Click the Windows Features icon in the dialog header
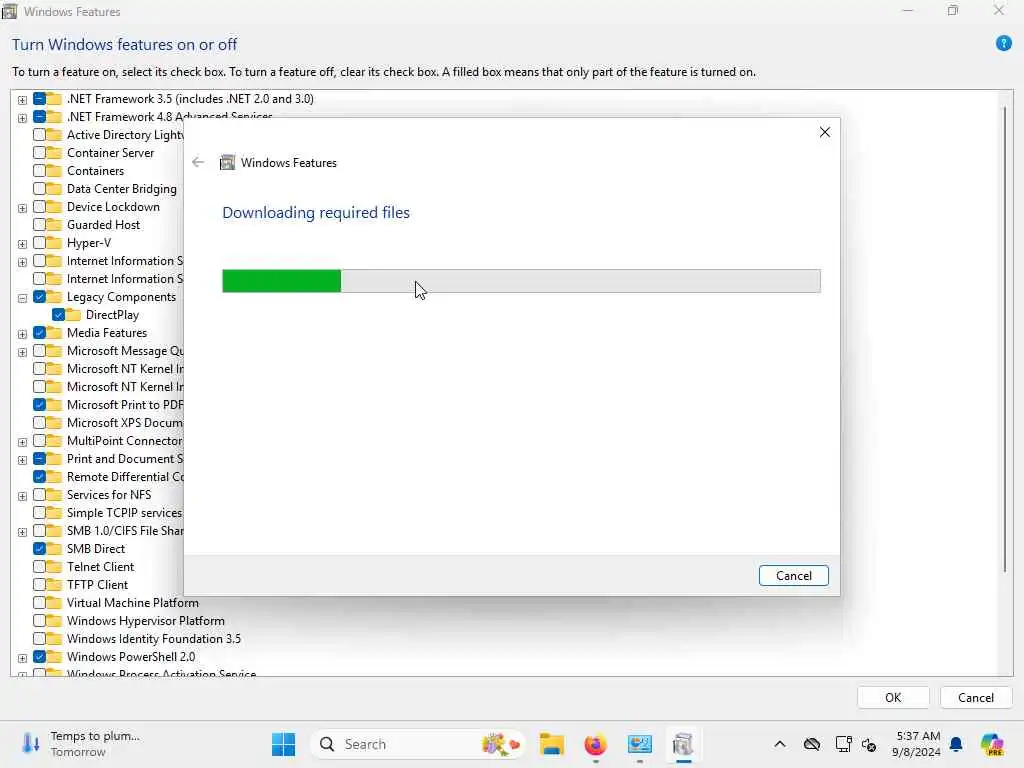Viewport: 1024px width, 768px height. 227,163
